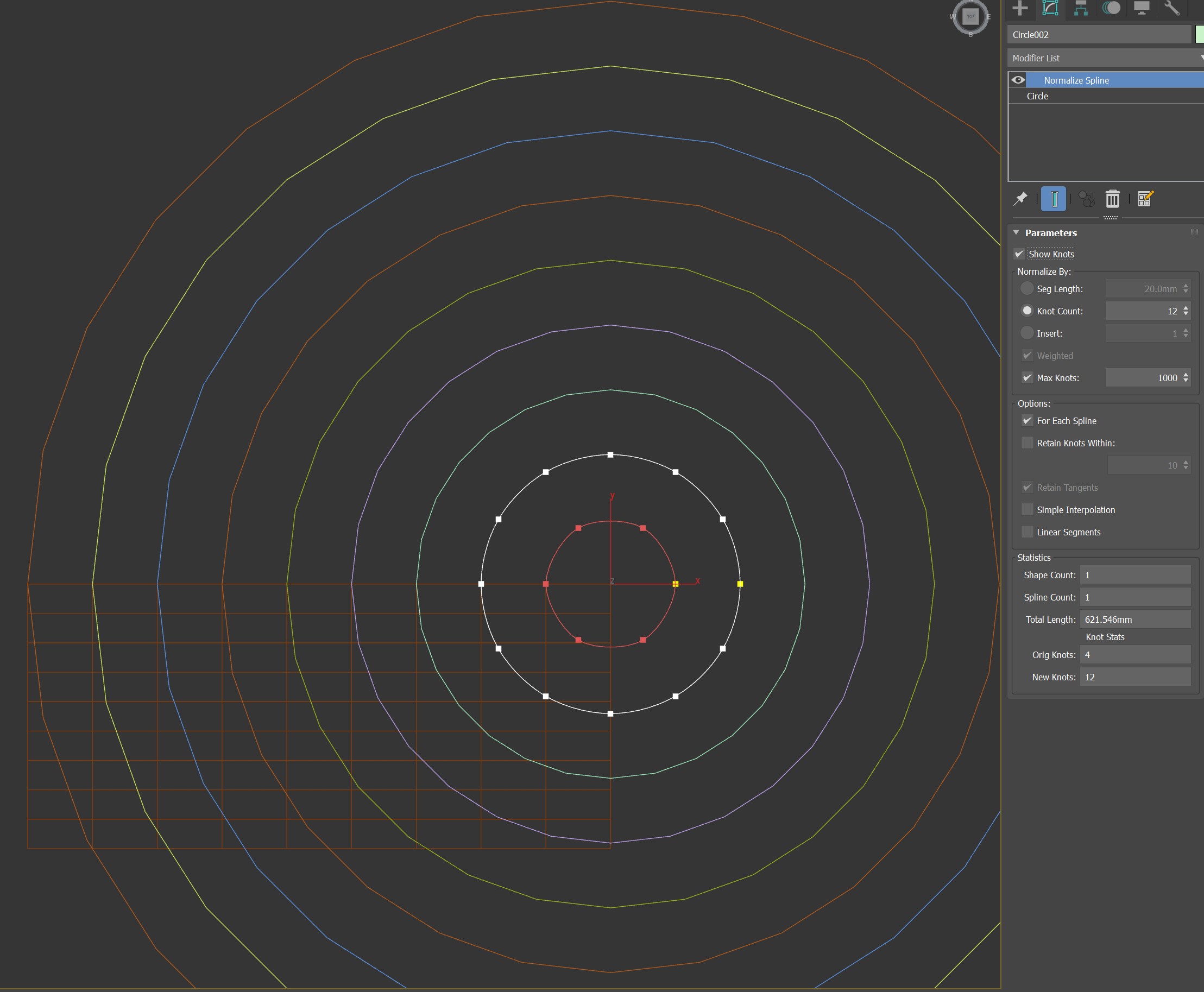Hide Normalize Spline modifier via eye
Image resolution: width=1204 pixels, height=992 pixels.
(1018, 80)
